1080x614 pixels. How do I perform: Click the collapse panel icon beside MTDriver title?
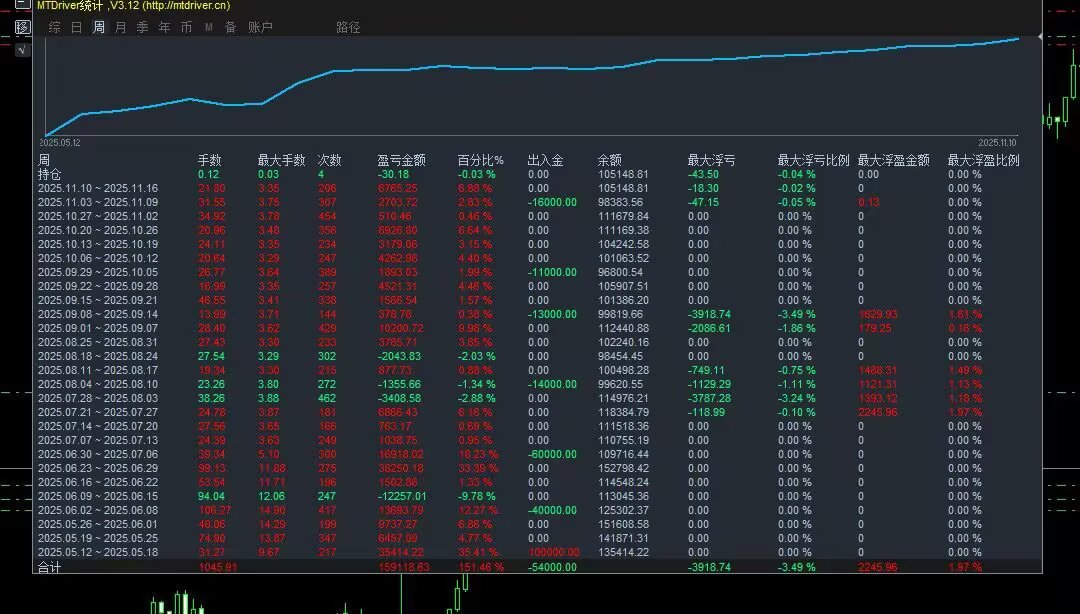pyautogui.click(x=23, y=4)
